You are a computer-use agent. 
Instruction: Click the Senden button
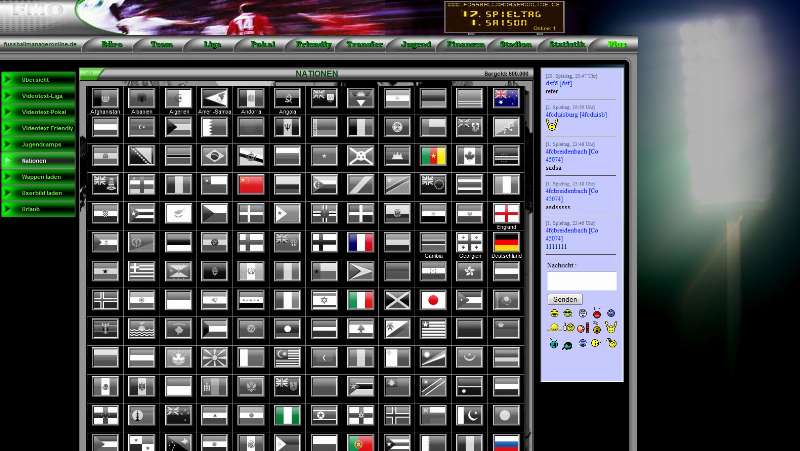click(x=565, y=299)
